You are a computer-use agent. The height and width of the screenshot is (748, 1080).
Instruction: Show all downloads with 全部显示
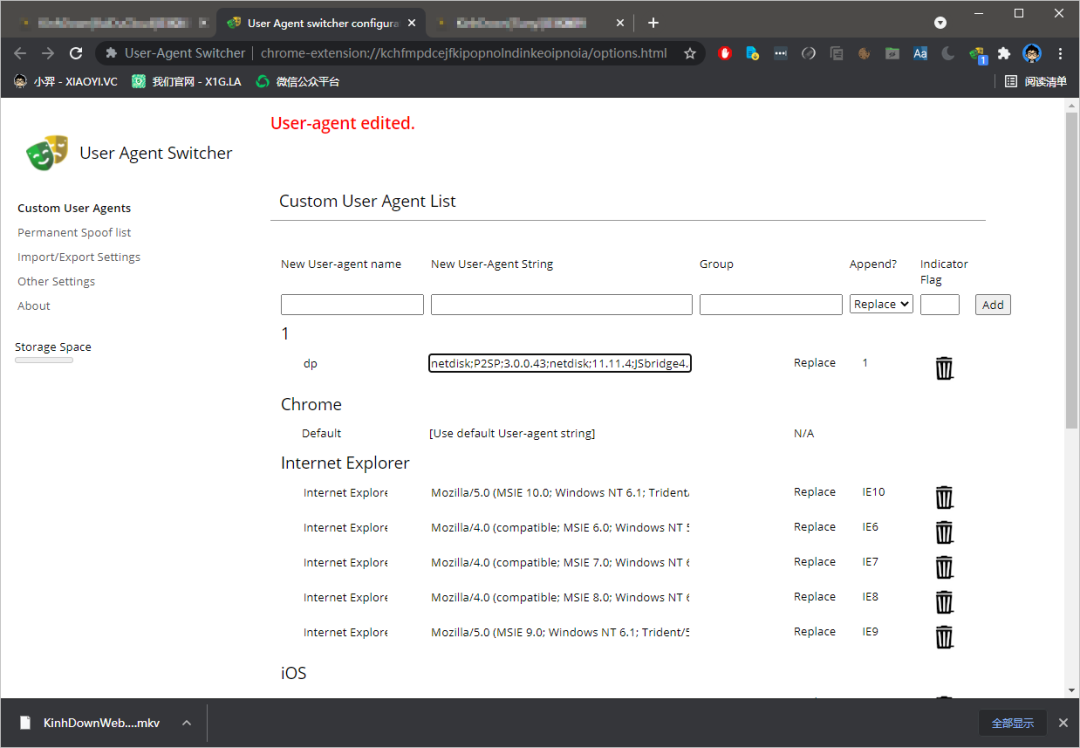click(x=1012, y=723)
